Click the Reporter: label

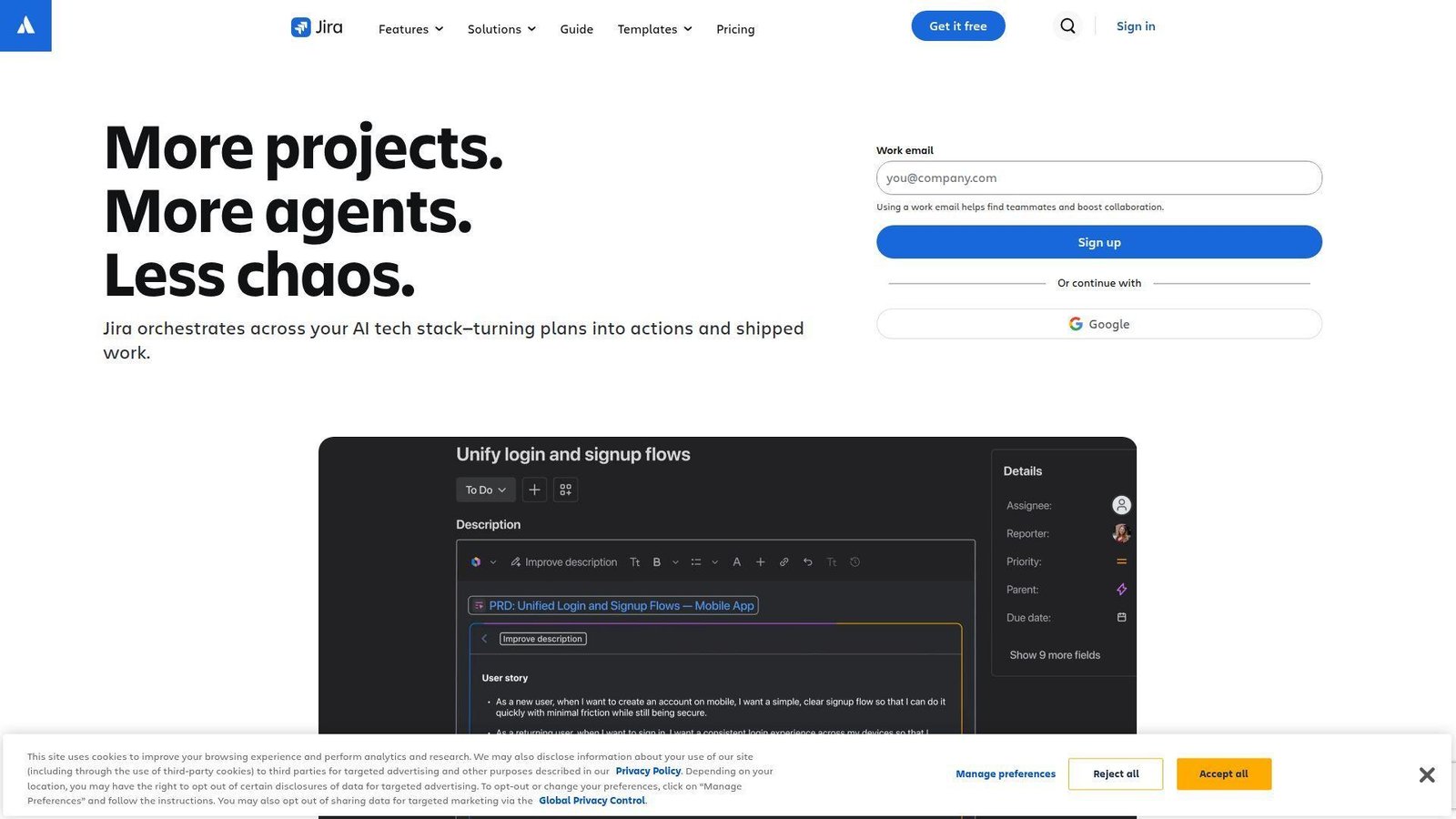tap(1028, 533)
